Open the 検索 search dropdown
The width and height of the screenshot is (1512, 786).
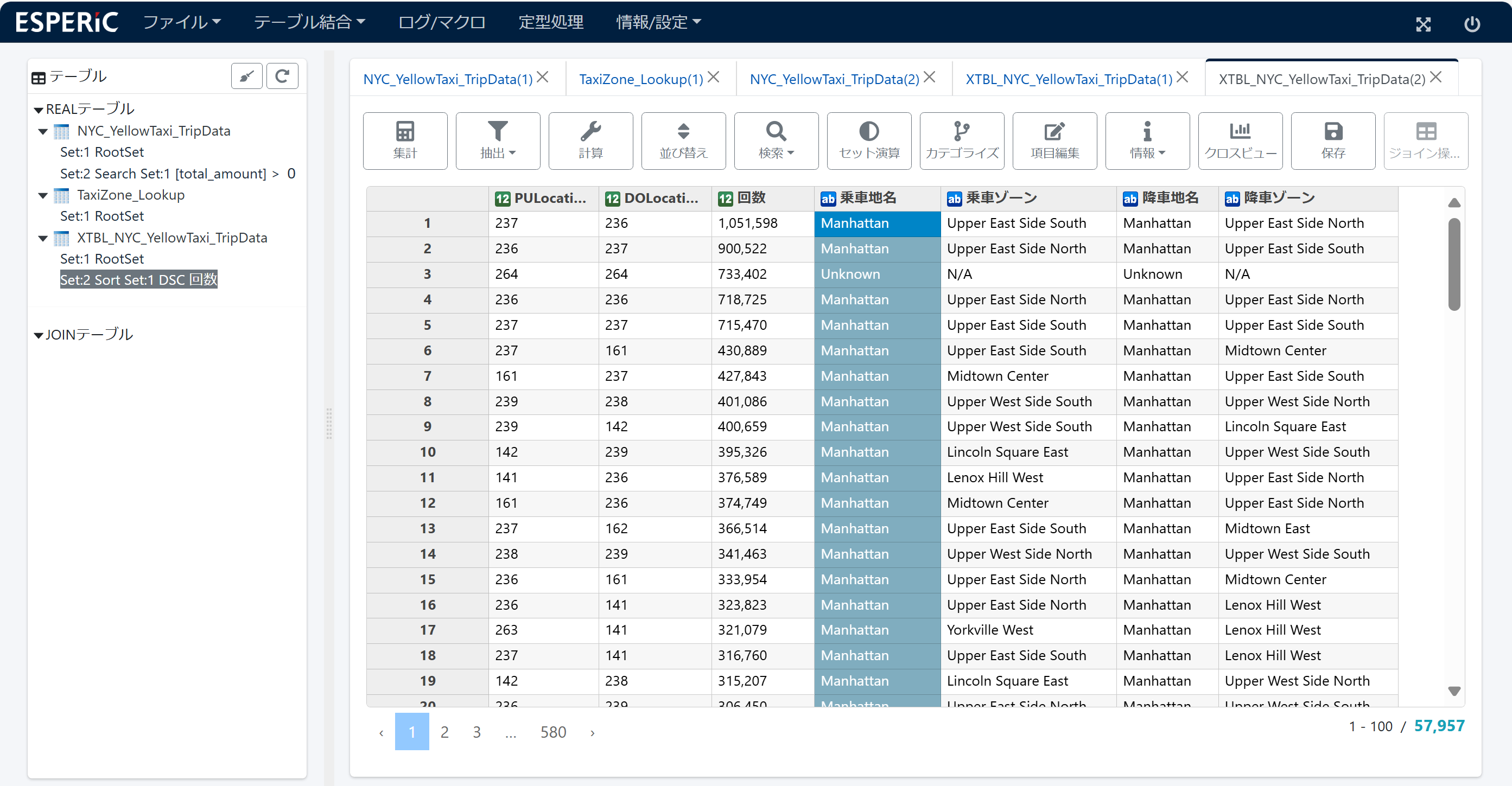[776, 140]
